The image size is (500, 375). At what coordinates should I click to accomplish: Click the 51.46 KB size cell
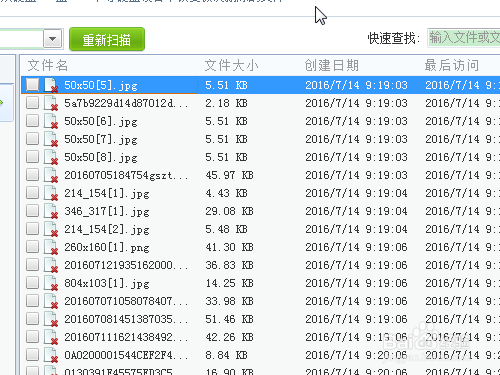(x=229, y=319)
